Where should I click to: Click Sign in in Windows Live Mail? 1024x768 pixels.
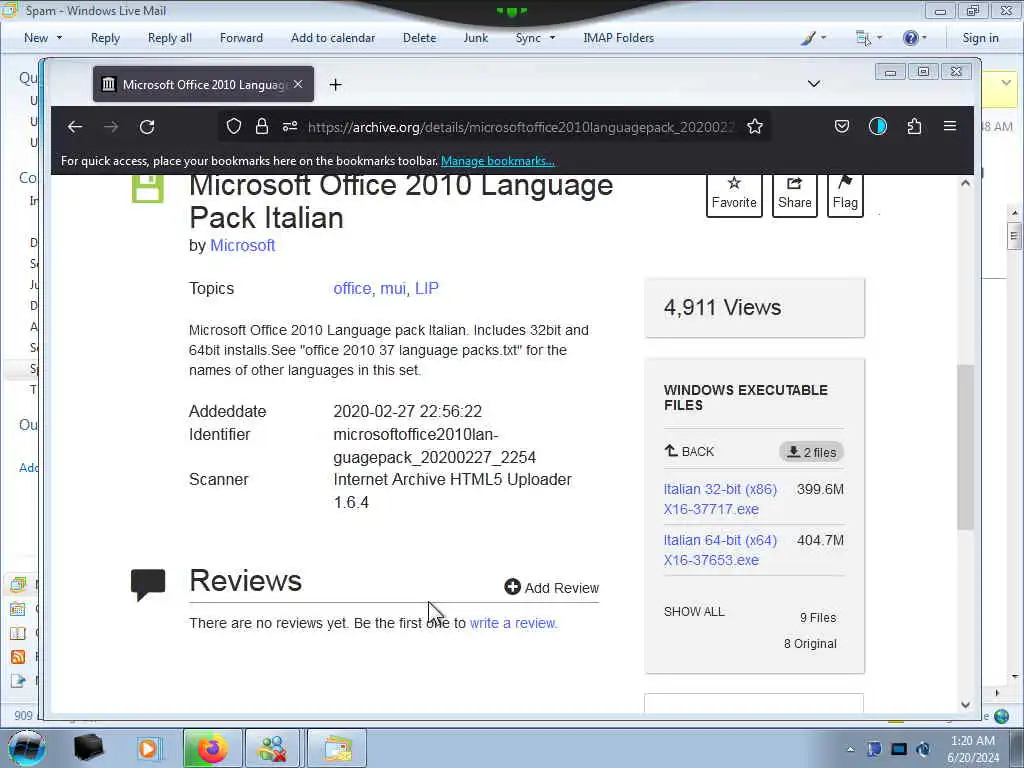pyautogui.click(x=980, y=38)
